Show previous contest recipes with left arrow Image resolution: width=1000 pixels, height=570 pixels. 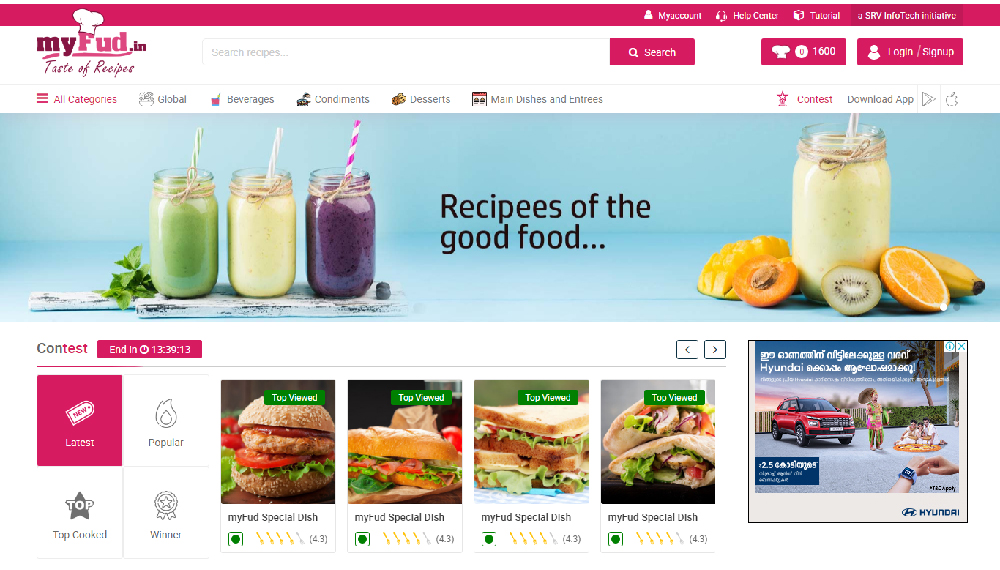click(x=687, y=349)
